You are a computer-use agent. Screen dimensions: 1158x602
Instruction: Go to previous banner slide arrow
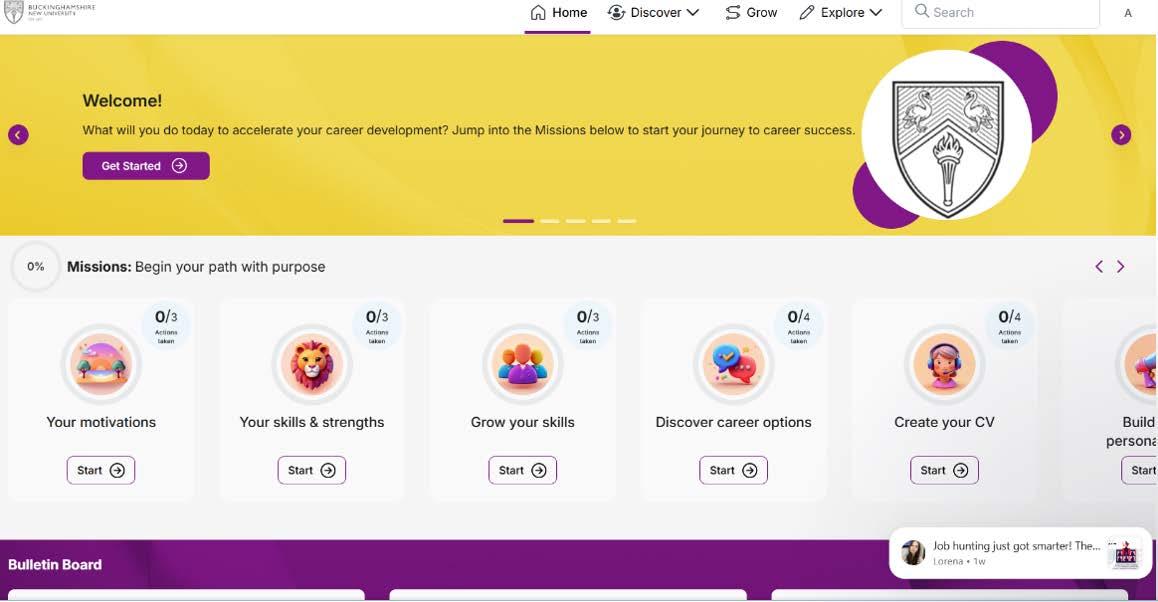(x=18, y=135)
